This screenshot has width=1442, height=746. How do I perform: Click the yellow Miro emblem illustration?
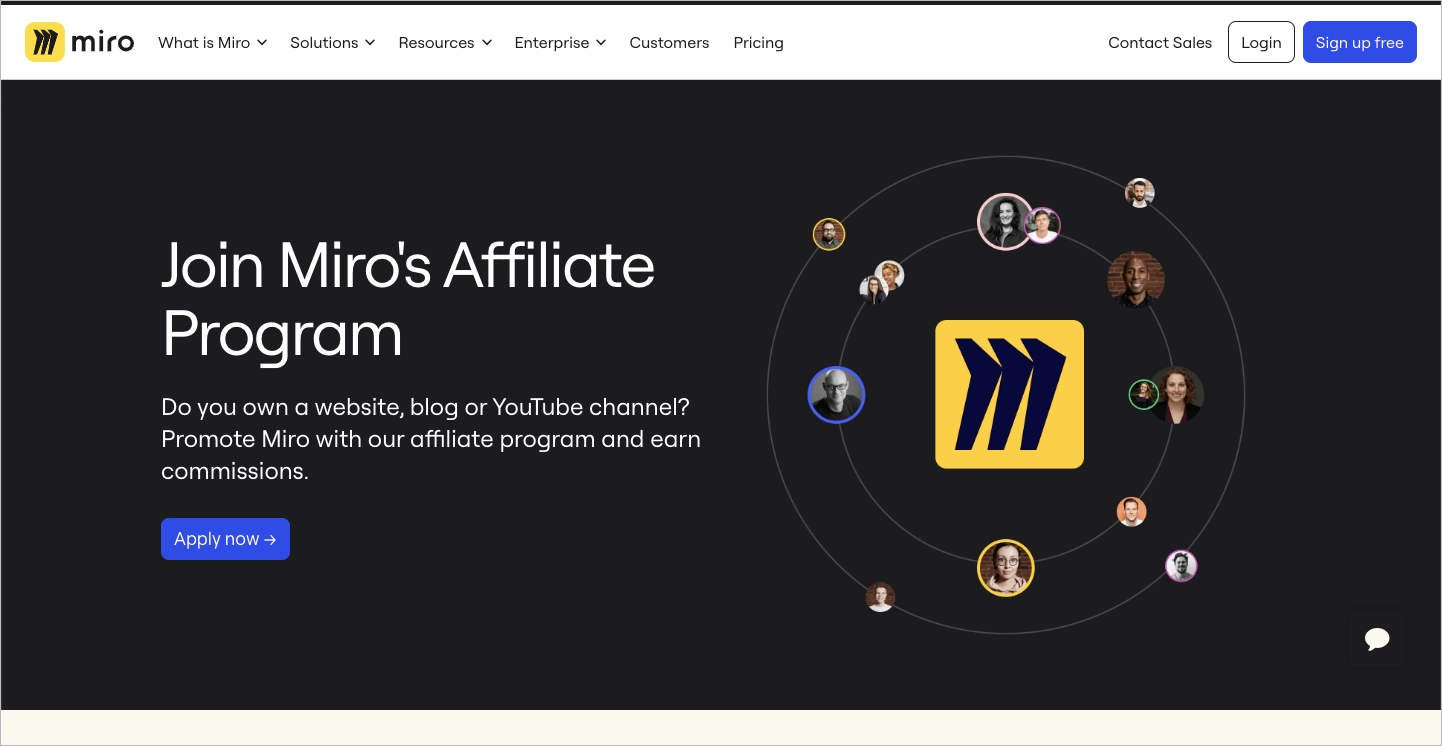coord(1009,394)
